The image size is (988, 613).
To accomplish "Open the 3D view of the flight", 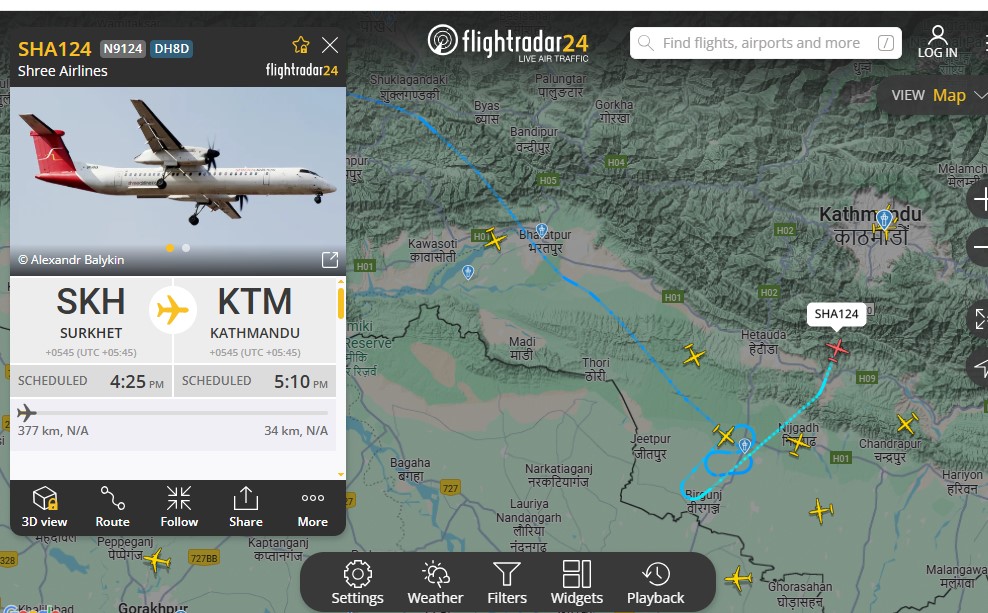I will click(x=44, y=507).
